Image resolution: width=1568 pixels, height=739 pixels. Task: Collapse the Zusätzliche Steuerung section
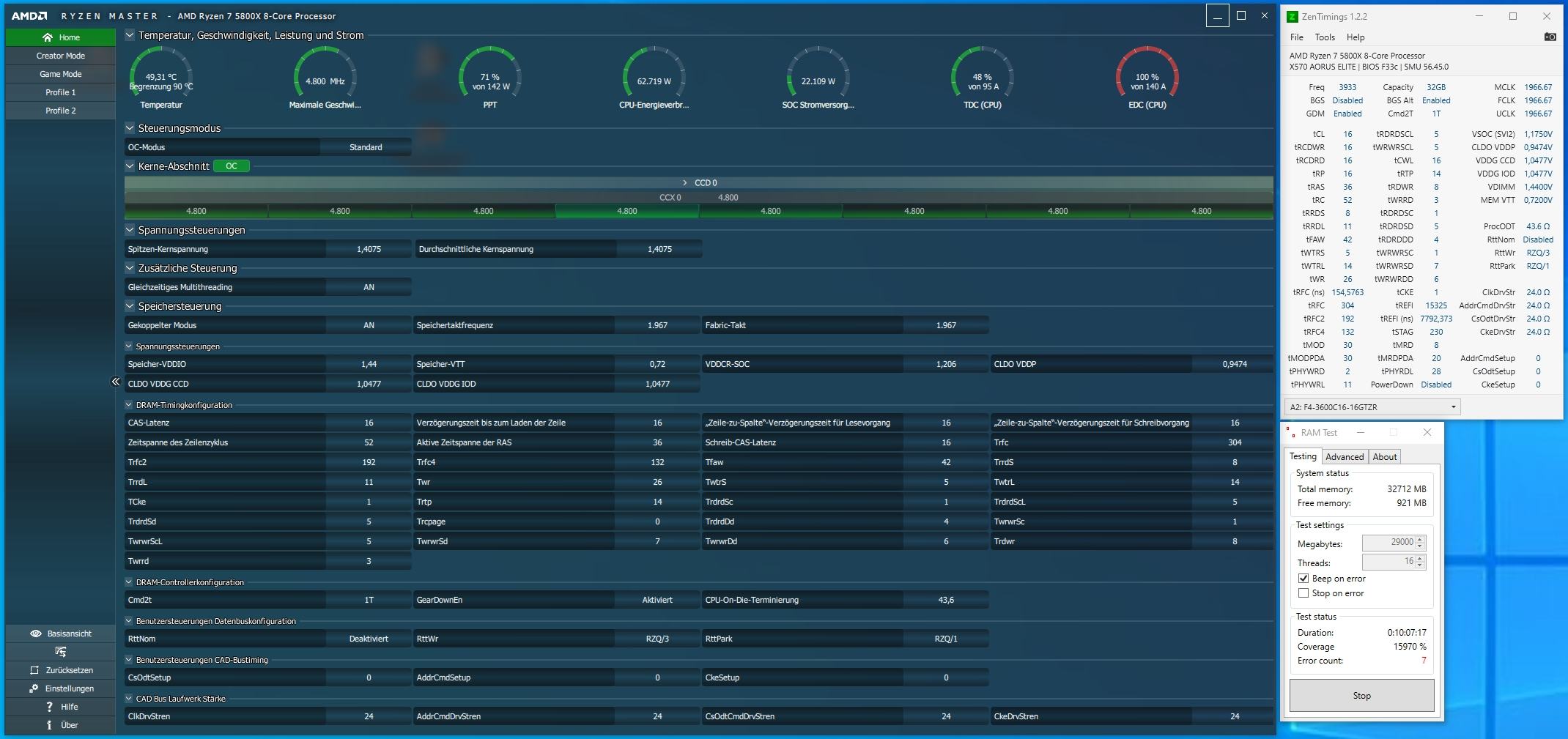(130, 267)
